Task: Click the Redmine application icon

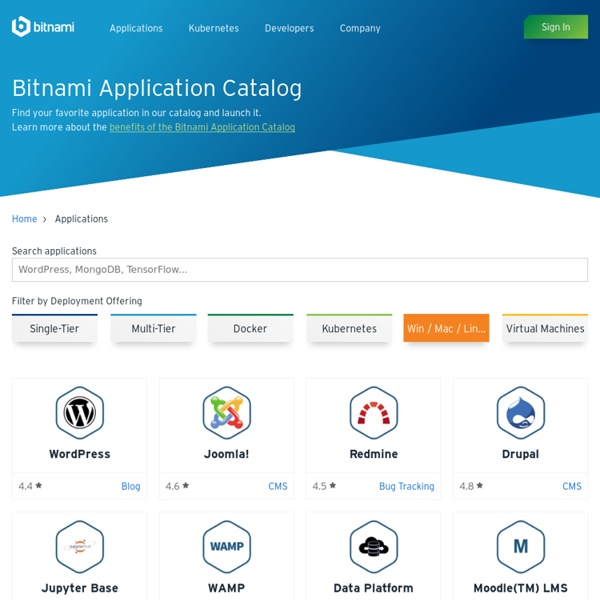Action: click(373, 412)
